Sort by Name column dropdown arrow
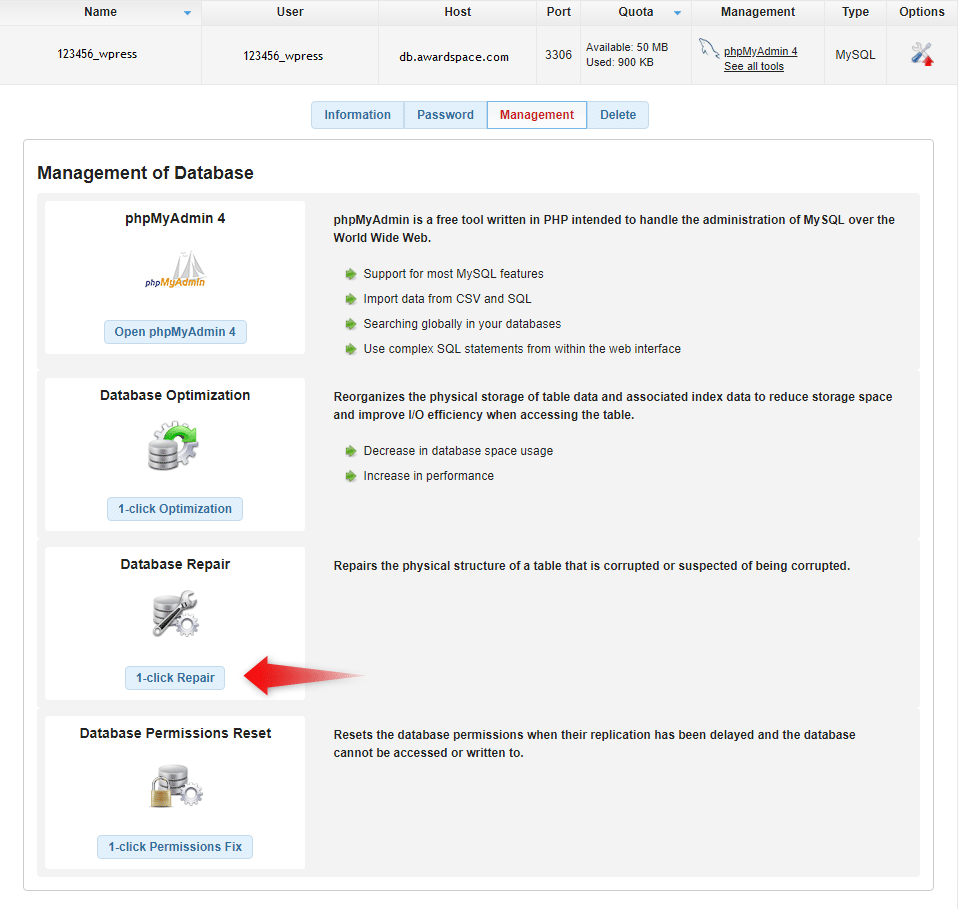 187,13
